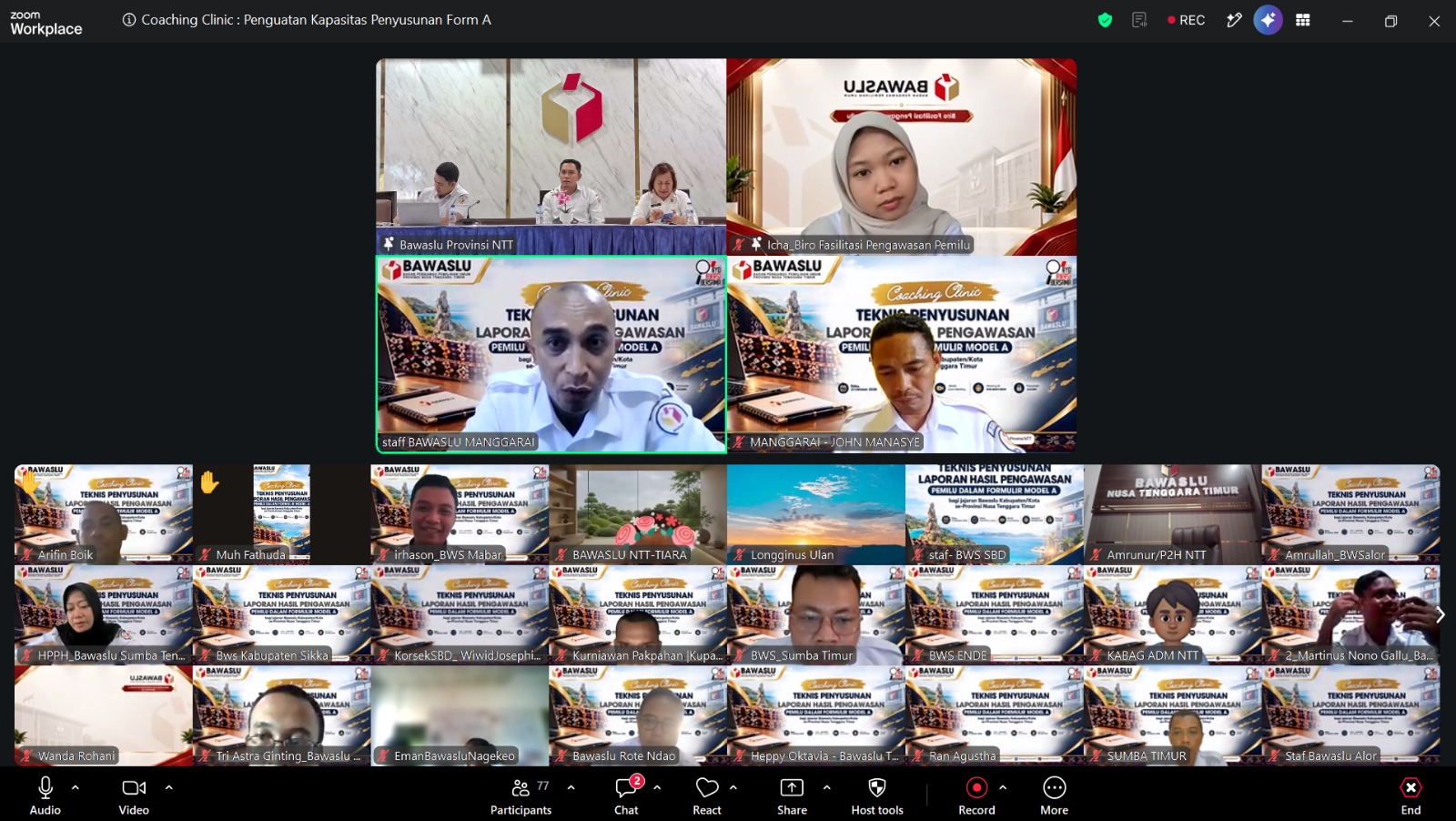
Task: Click the Coaching Clinic meeting title text
Action: [316, 20]
